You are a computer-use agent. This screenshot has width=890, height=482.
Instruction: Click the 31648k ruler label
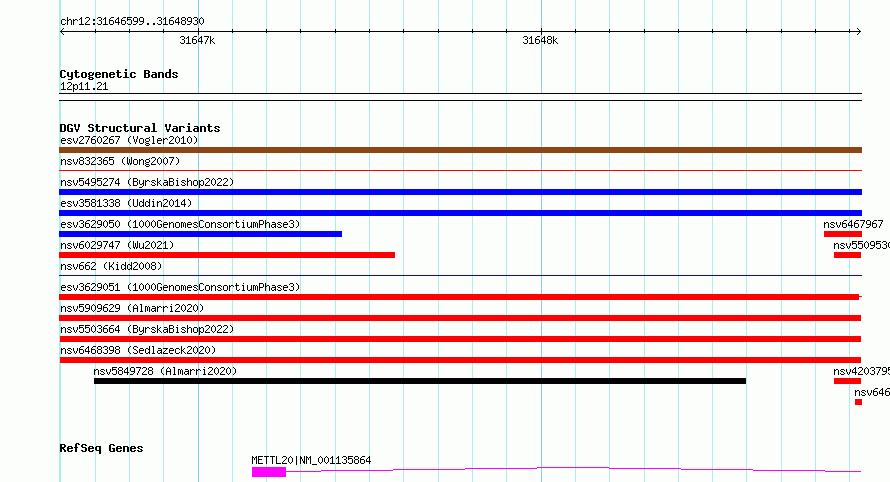coord(540,40)
